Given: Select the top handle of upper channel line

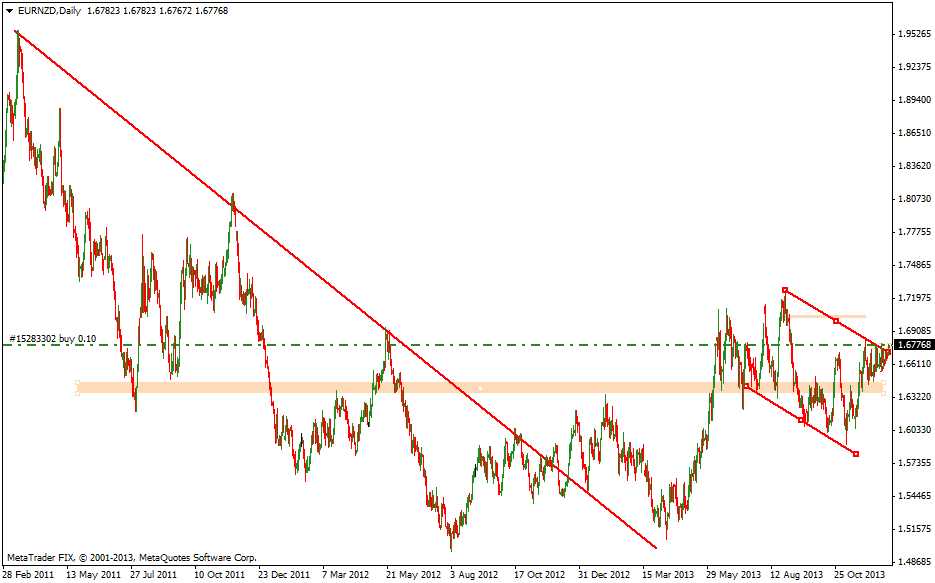Looking at the screenshot, I should pyautogui.click(x=785, y=290).
